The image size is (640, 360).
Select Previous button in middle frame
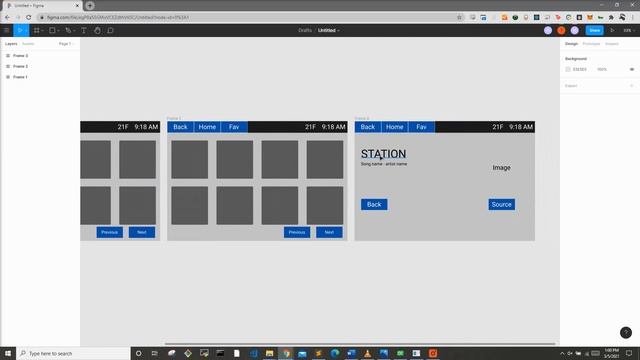[297, 232]
